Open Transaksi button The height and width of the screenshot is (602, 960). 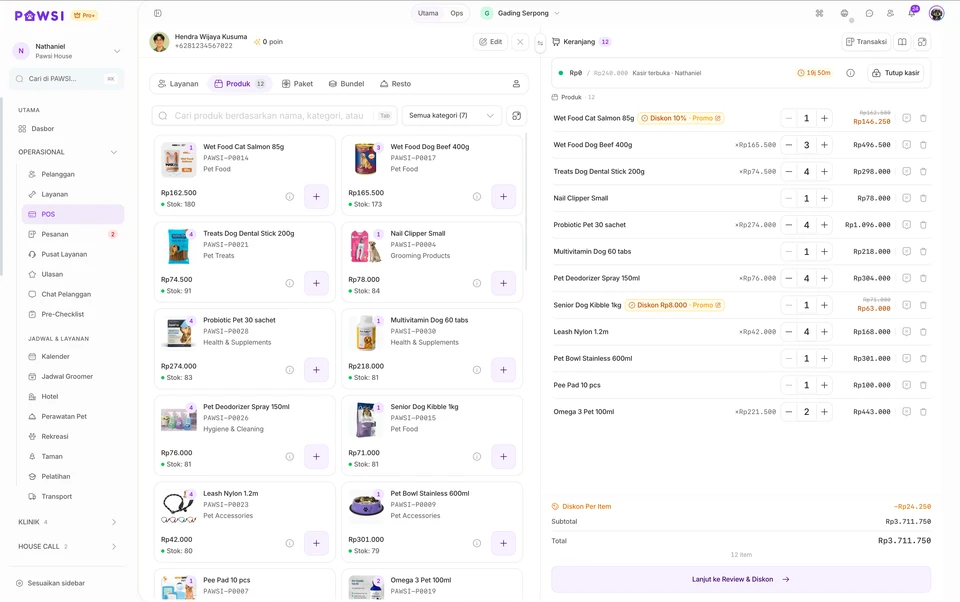[x=866, y=42]
